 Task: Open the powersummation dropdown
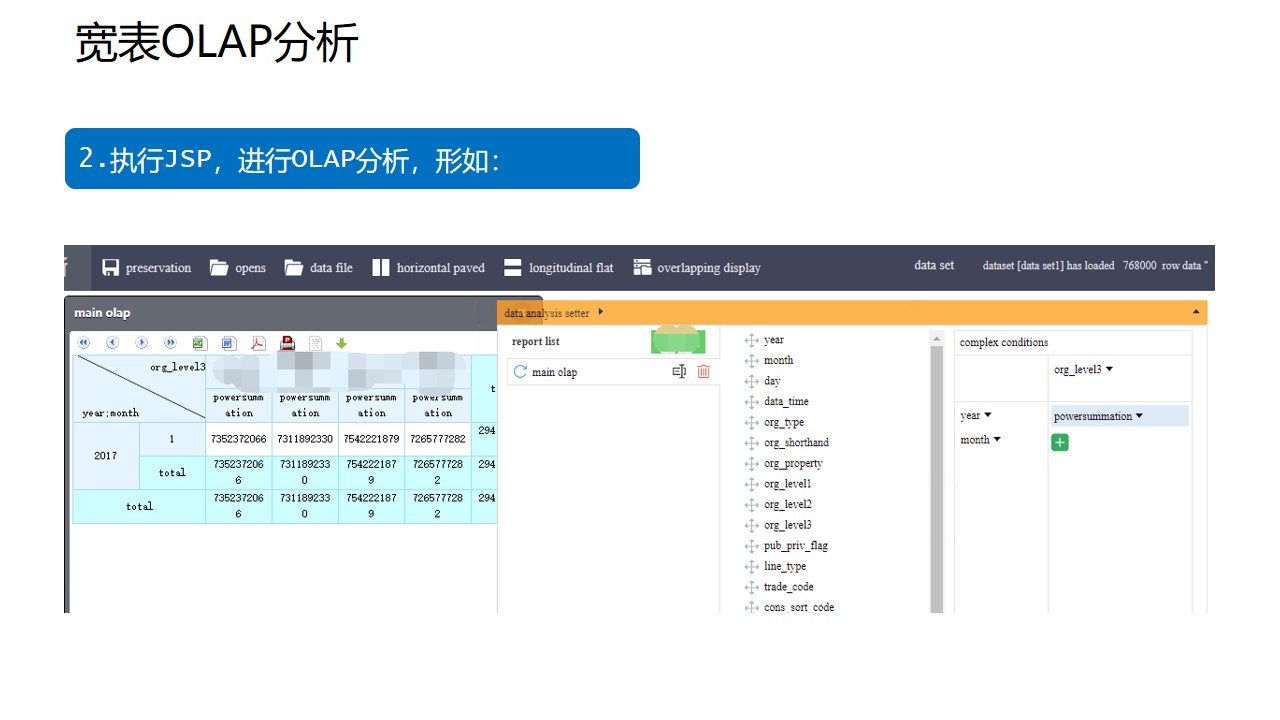1139,417
